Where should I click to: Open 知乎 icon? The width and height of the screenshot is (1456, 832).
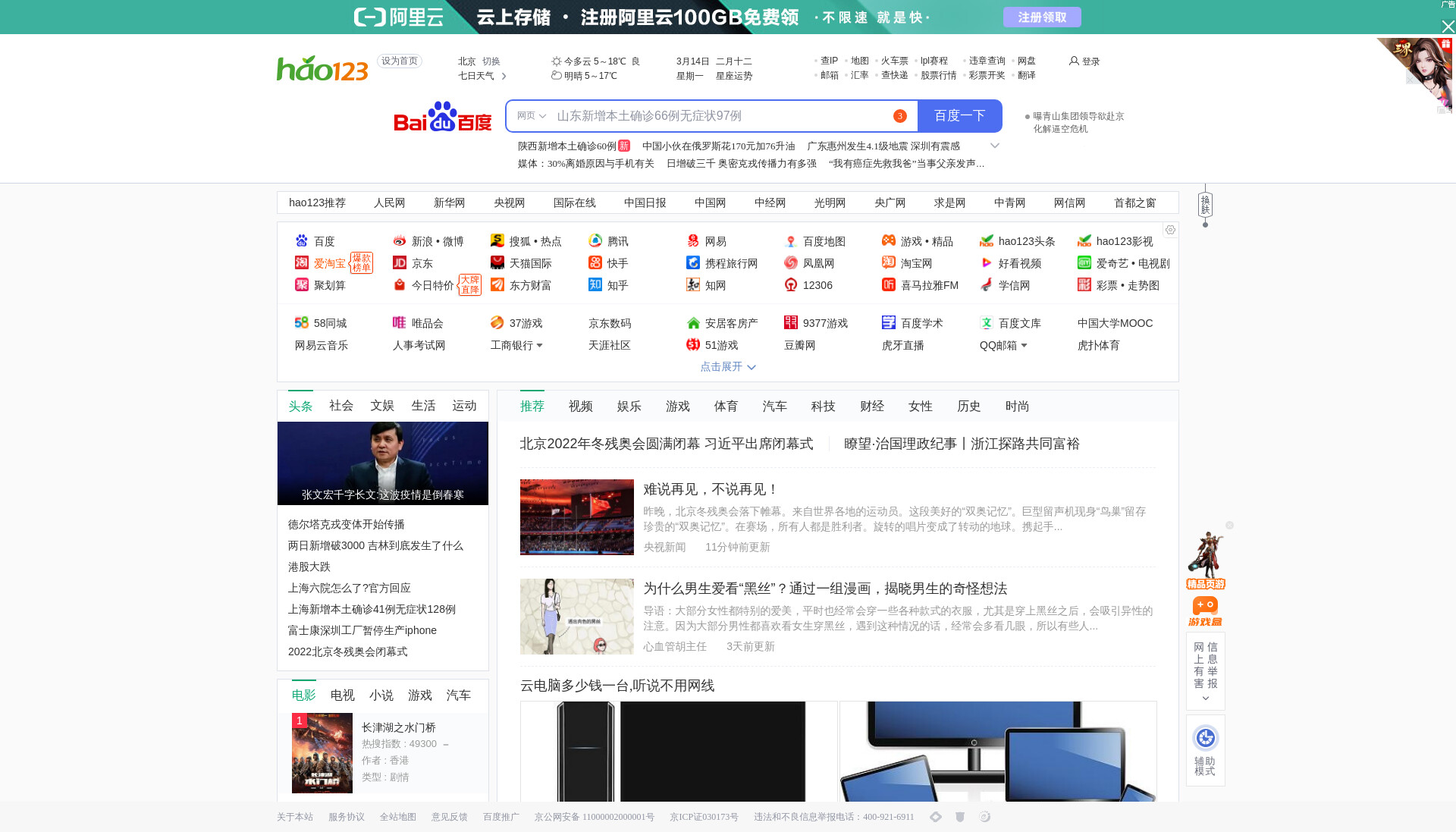(595, 285)
